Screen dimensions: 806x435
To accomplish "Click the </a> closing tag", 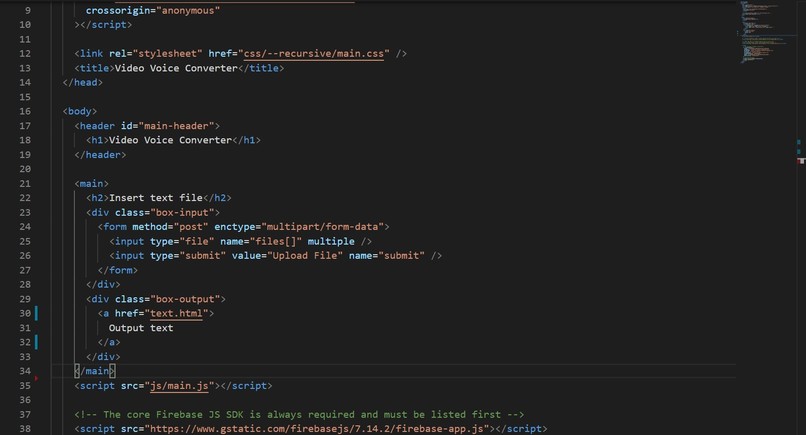I will 109,342.
